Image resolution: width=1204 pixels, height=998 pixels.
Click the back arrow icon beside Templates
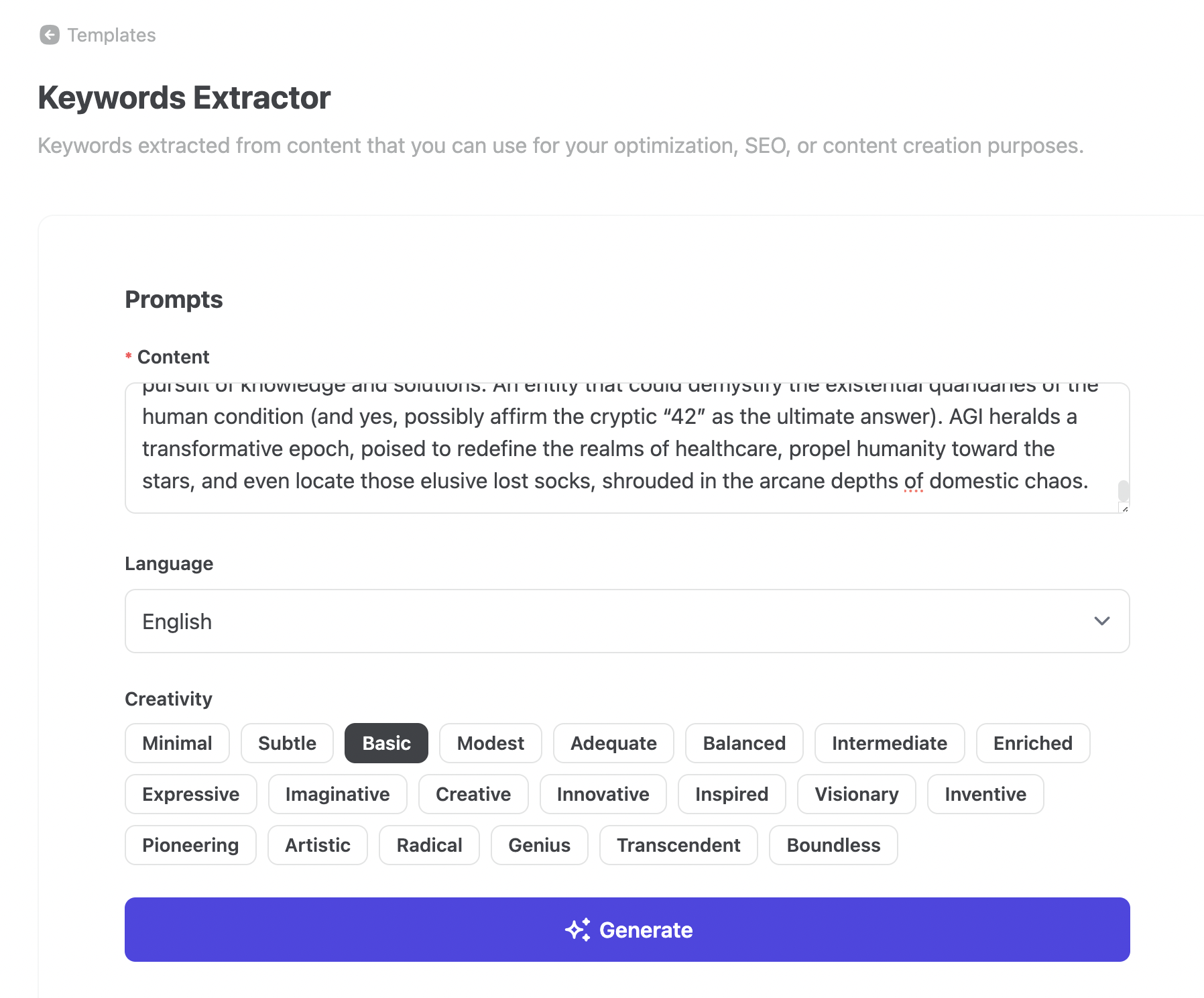[50, 35]
